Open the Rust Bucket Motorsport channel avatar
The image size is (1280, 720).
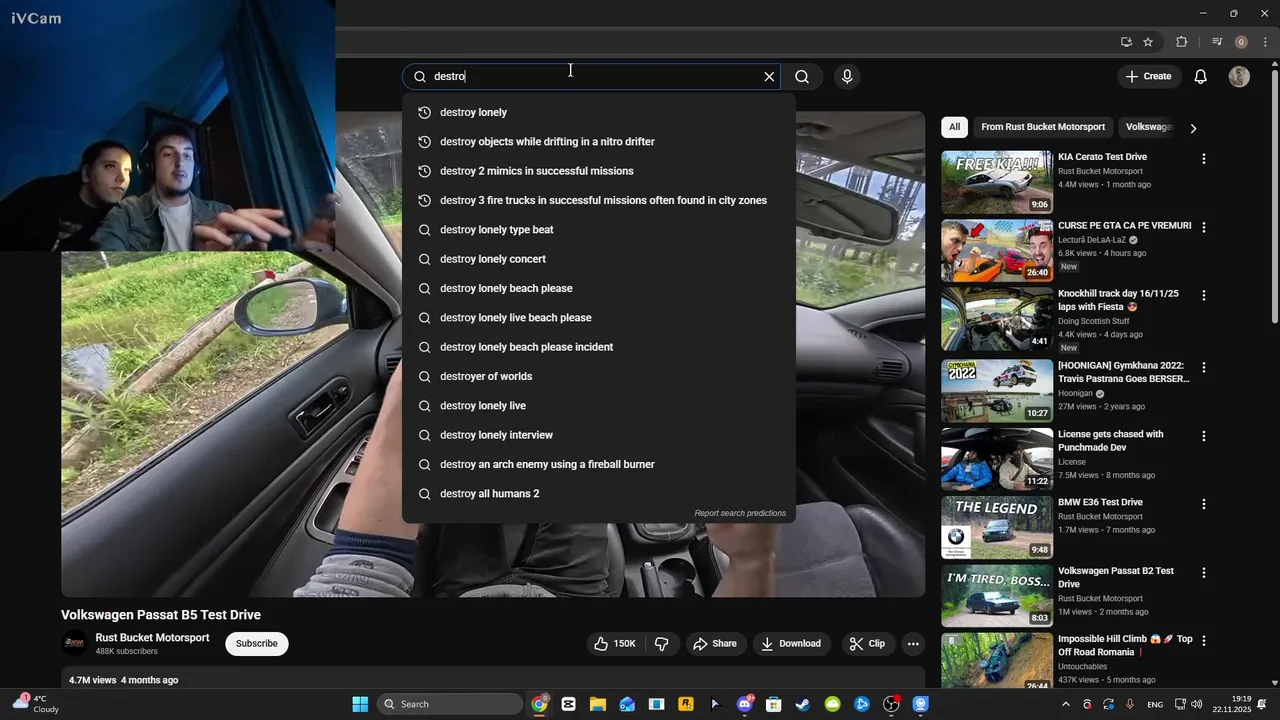pyautogui.click(x=74, y=644)
